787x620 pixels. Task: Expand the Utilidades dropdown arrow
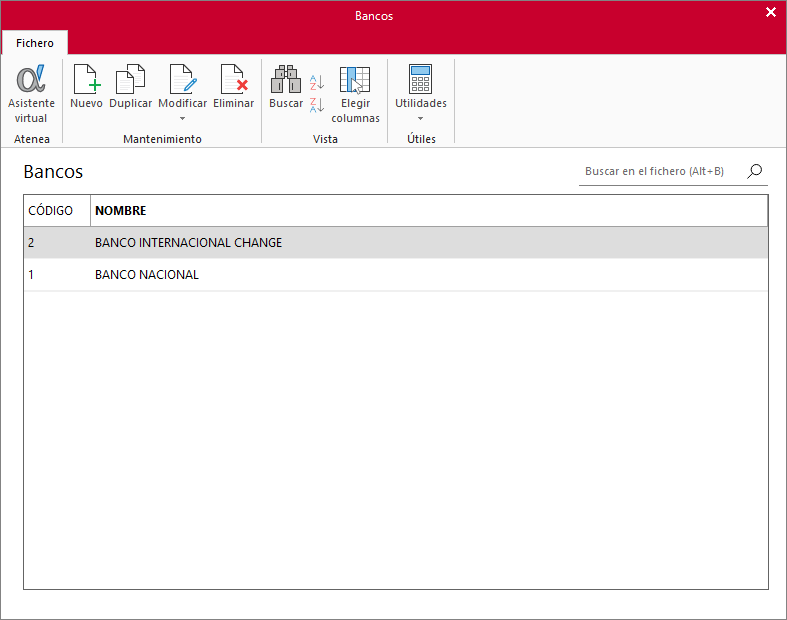click(x=421, y=118)
